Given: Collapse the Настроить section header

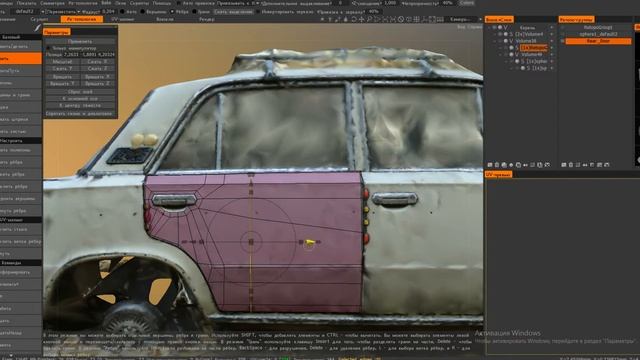Looking at the screenshot, I should coord(20,140).
